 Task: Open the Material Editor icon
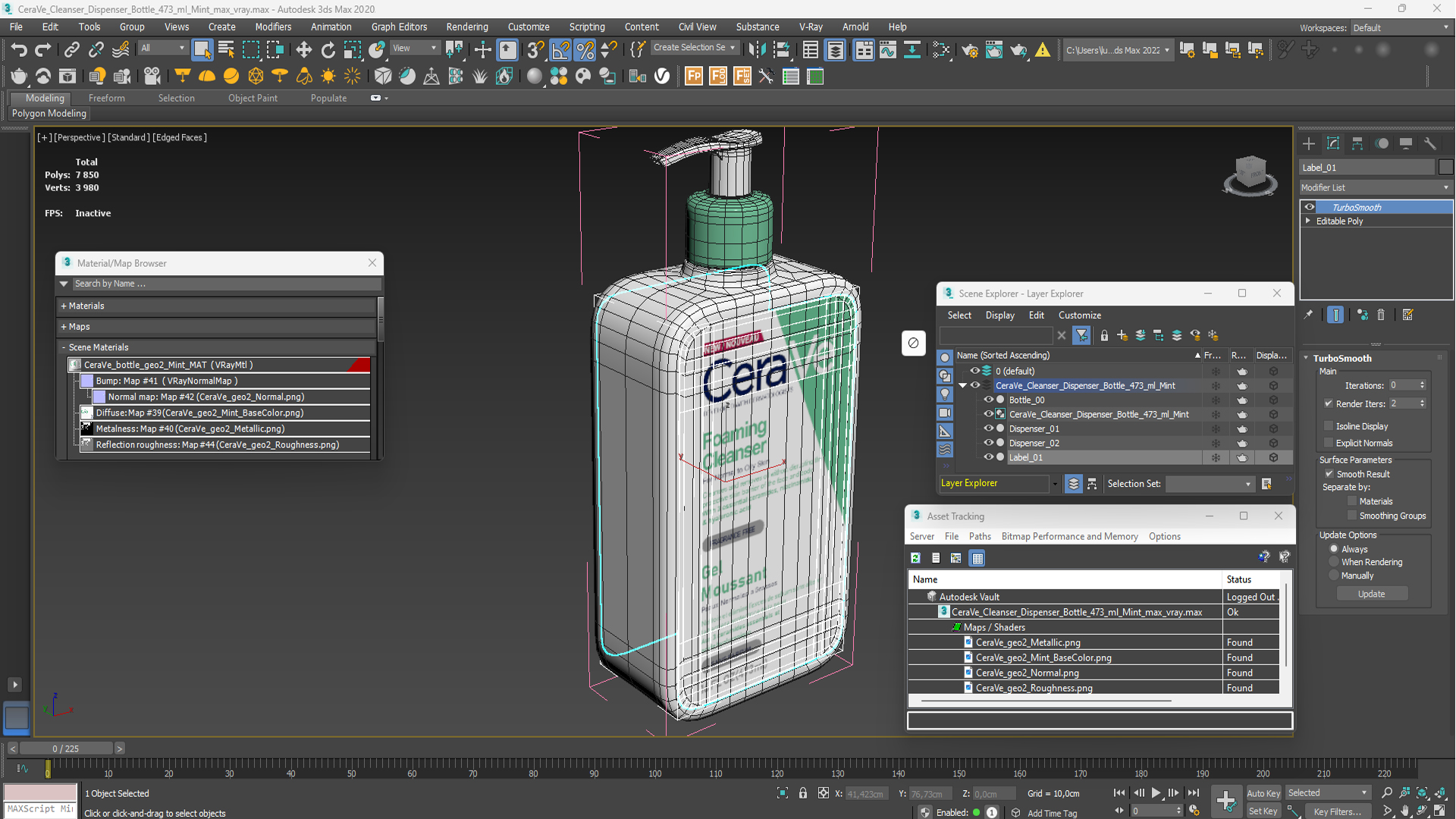coord(941,50)
